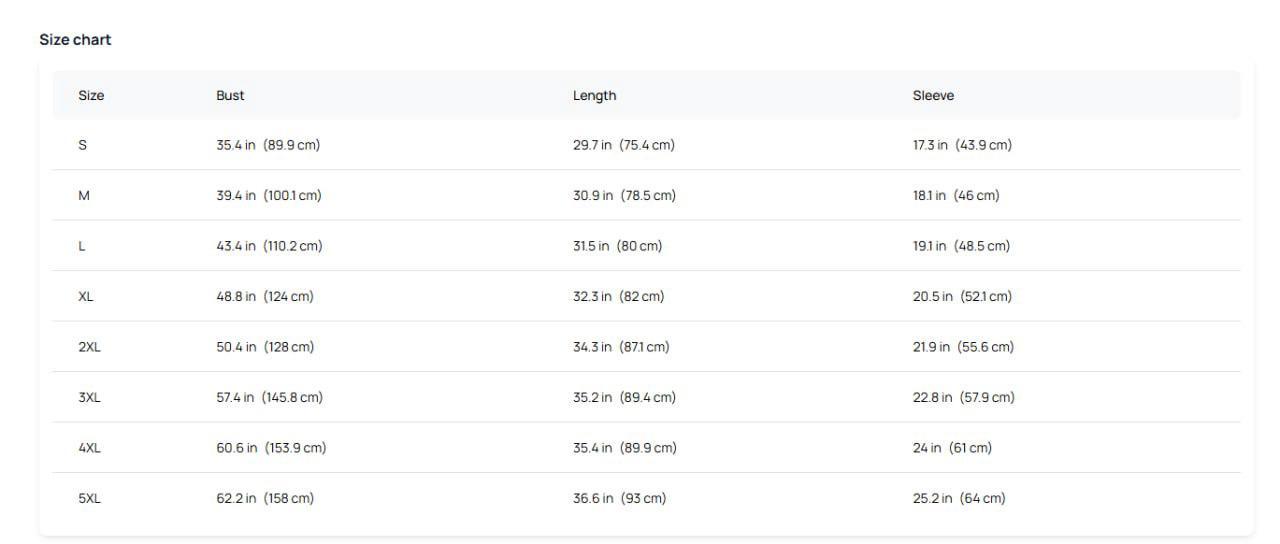Click the Size chart heading
Image resolution: width=1280 pixels, height=544 pixels.
[x=75, y=40]
